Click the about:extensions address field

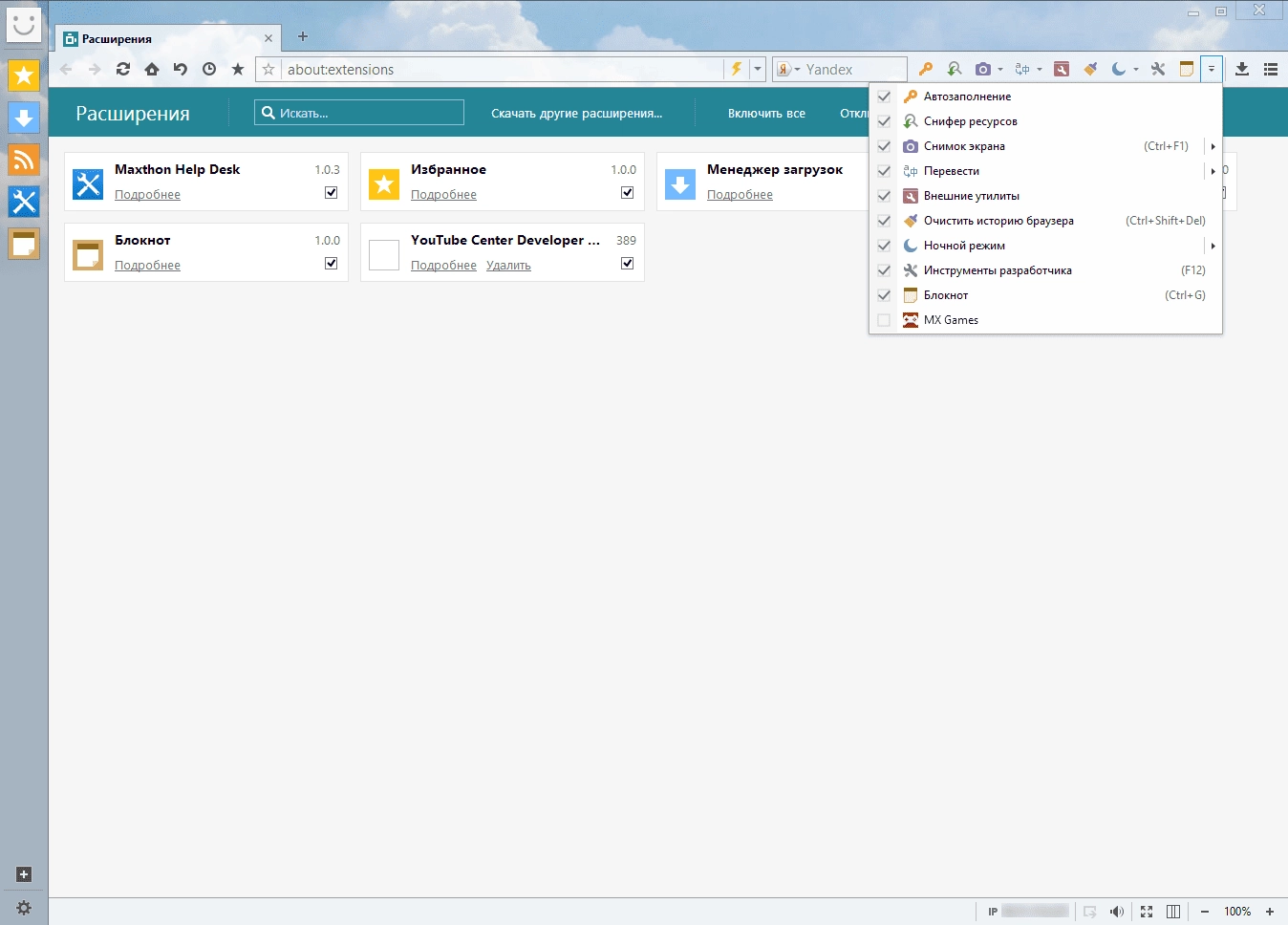tap(504, 69)
